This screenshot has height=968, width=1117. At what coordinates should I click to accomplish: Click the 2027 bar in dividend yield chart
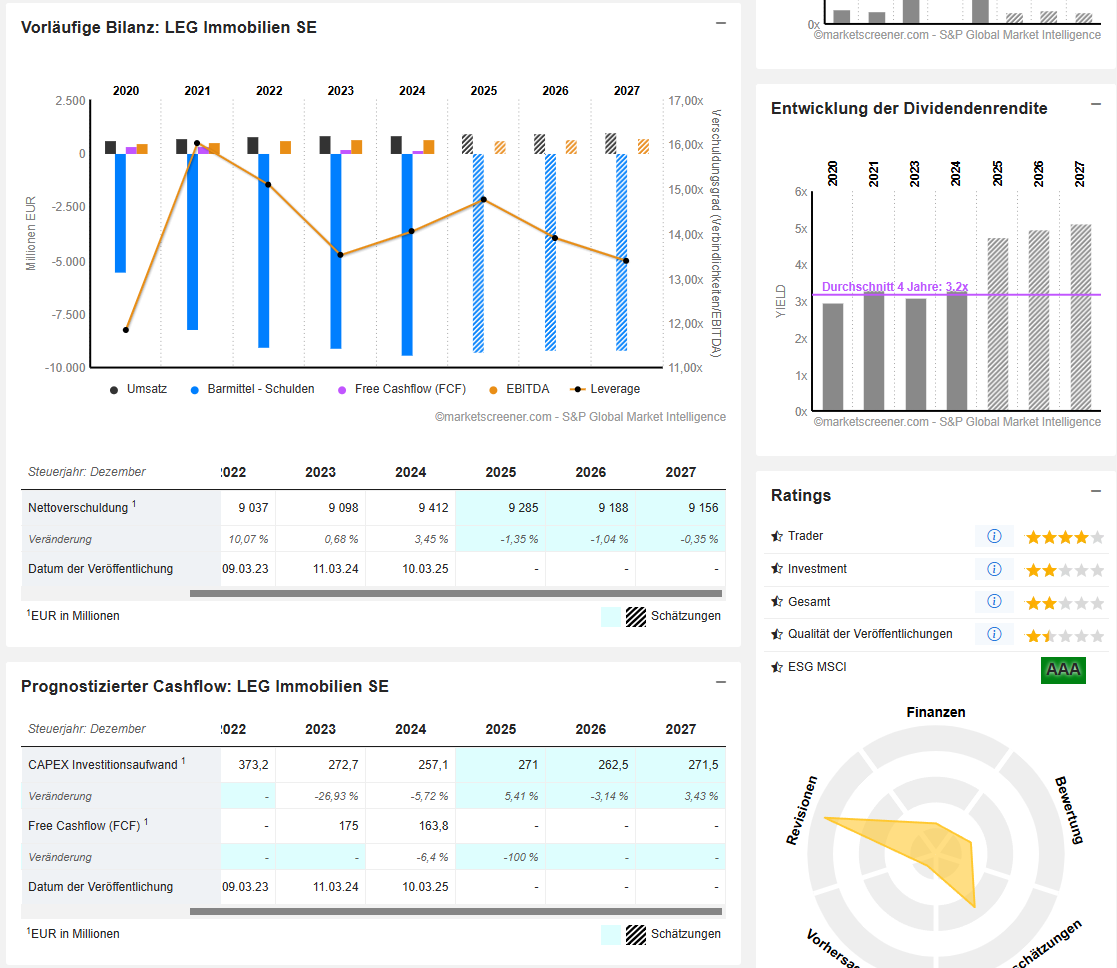[x=1080, y=317]
